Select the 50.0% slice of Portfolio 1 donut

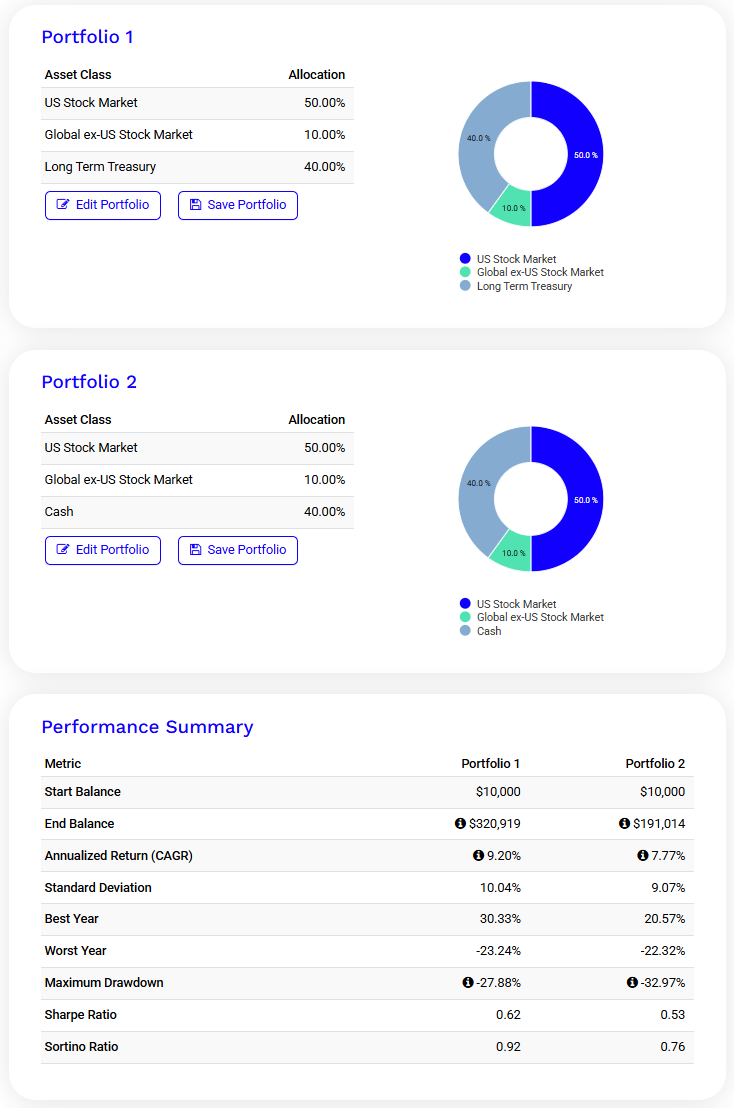point(580,155)
